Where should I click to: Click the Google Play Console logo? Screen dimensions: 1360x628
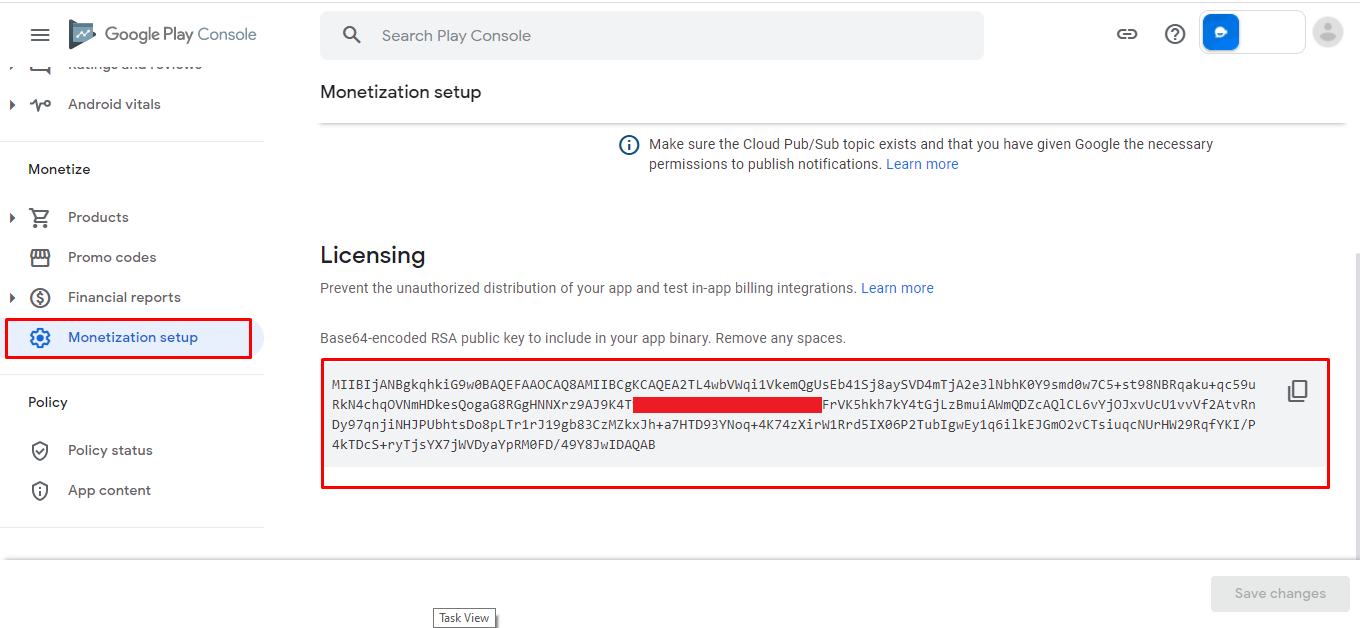point(163,35)
